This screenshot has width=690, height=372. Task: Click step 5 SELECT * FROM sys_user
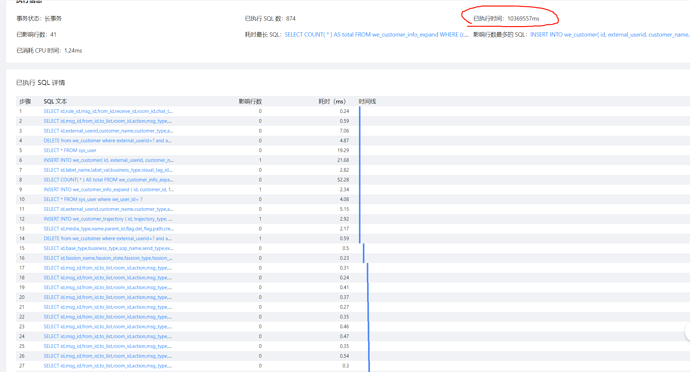(x=70, y=151)
